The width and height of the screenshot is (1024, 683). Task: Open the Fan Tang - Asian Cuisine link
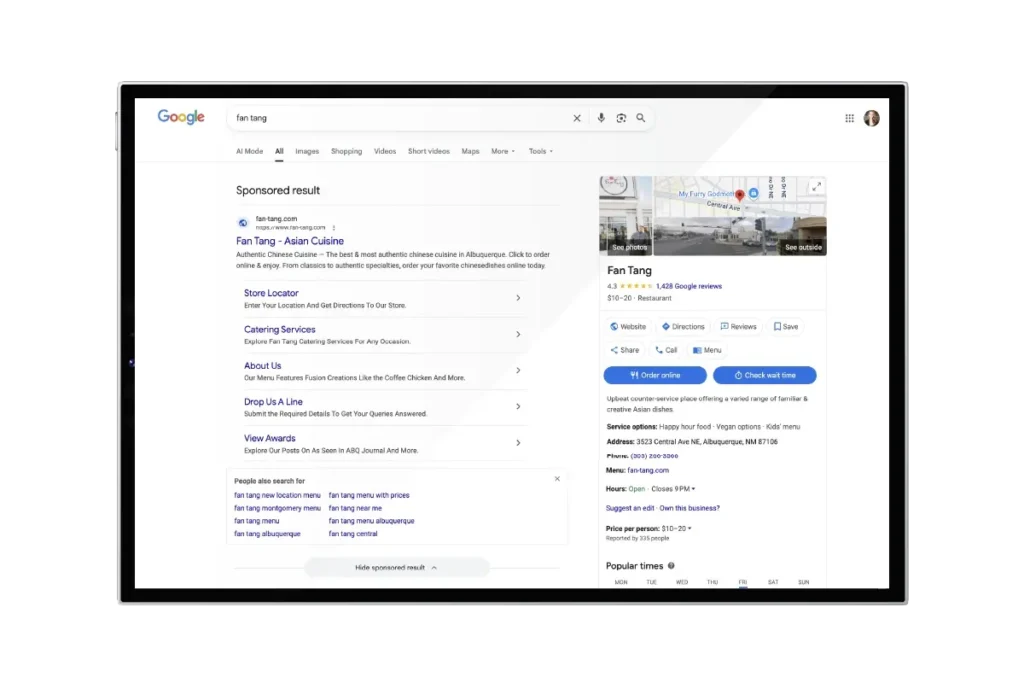click(290, 241)
